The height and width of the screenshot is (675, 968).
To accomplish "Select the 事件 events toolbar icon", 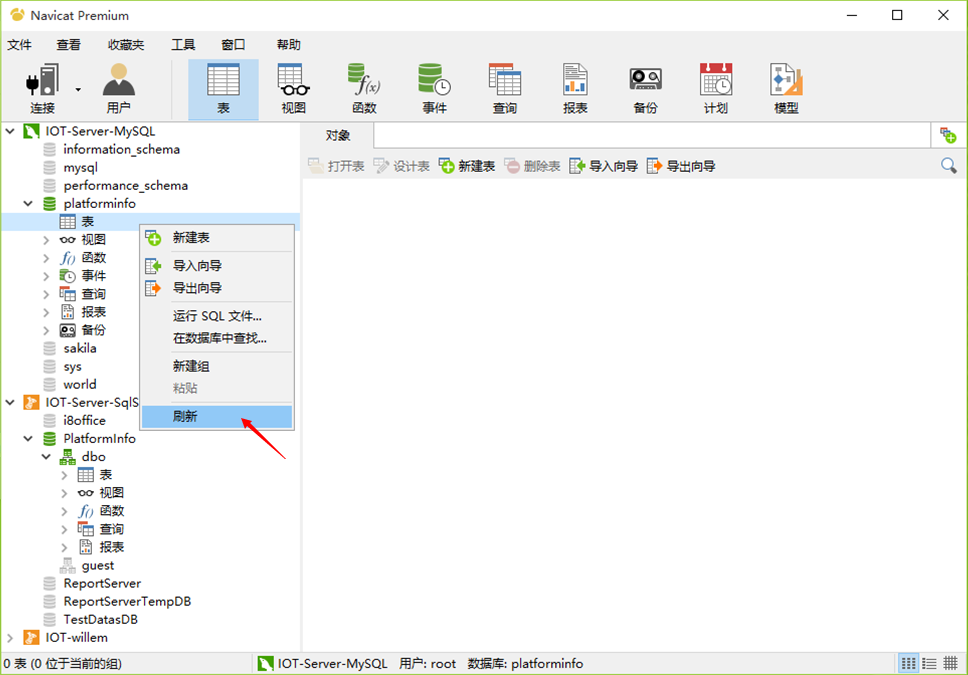I will point(434,89).
